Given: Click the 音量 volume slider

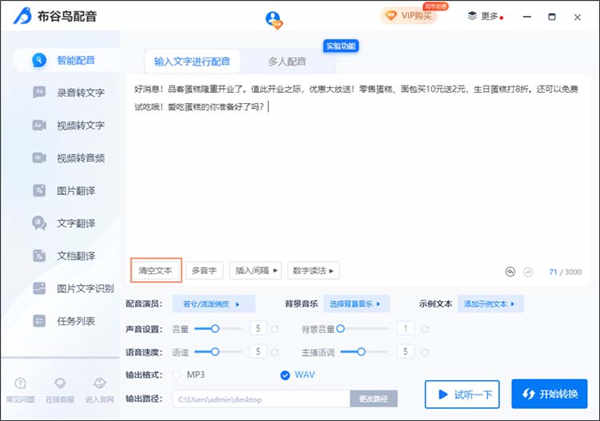Looking at the screenshot, I should tap(218, 328).
